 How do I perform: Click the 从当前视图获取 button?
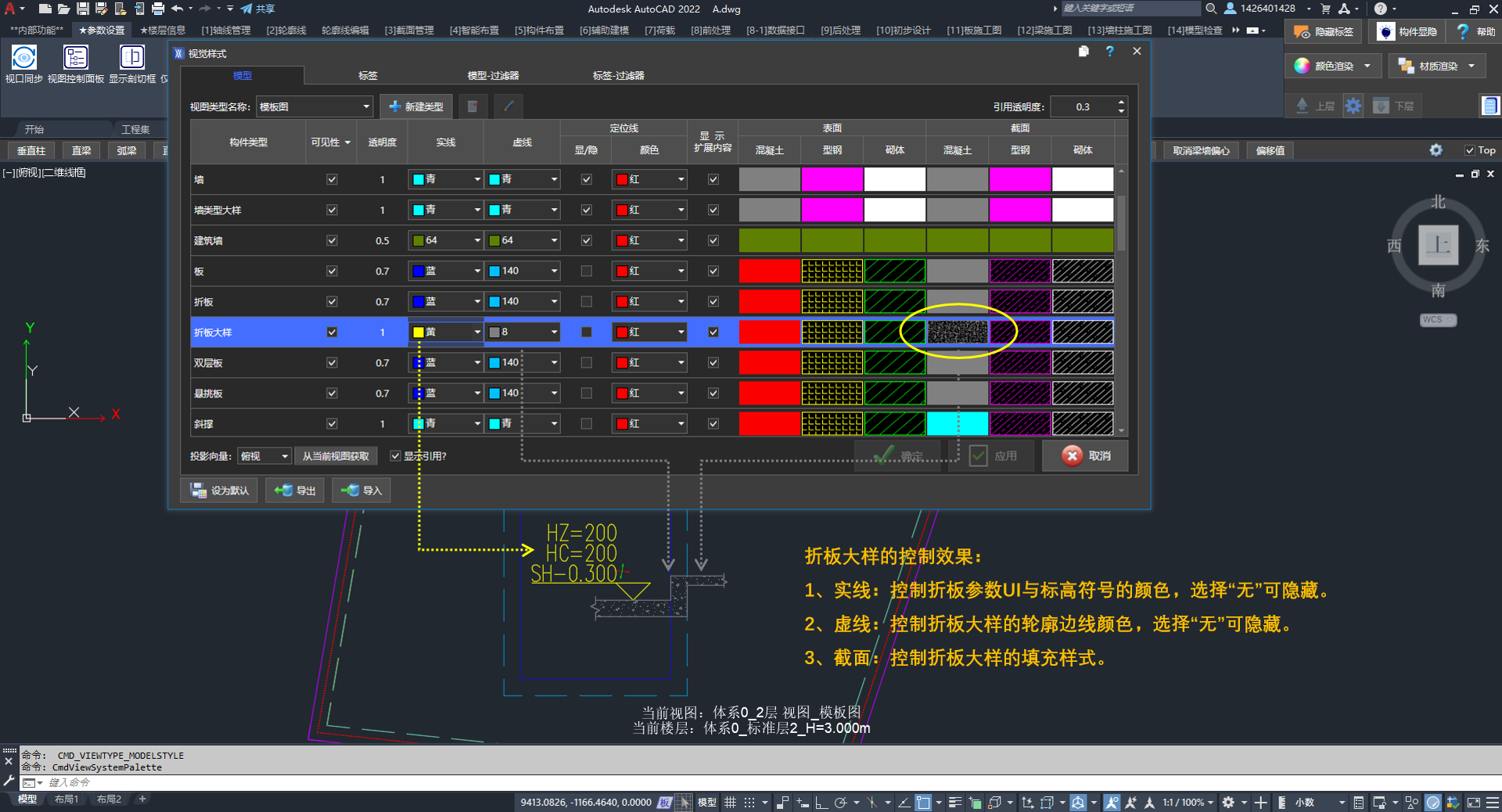[336, 456]
